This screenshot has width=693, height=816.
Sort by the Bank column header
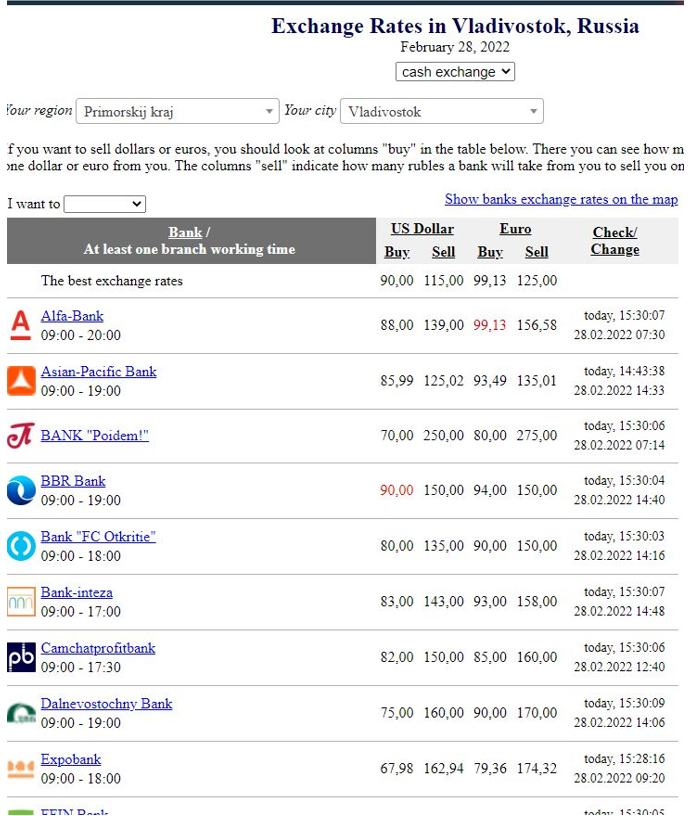click(185, 232)
